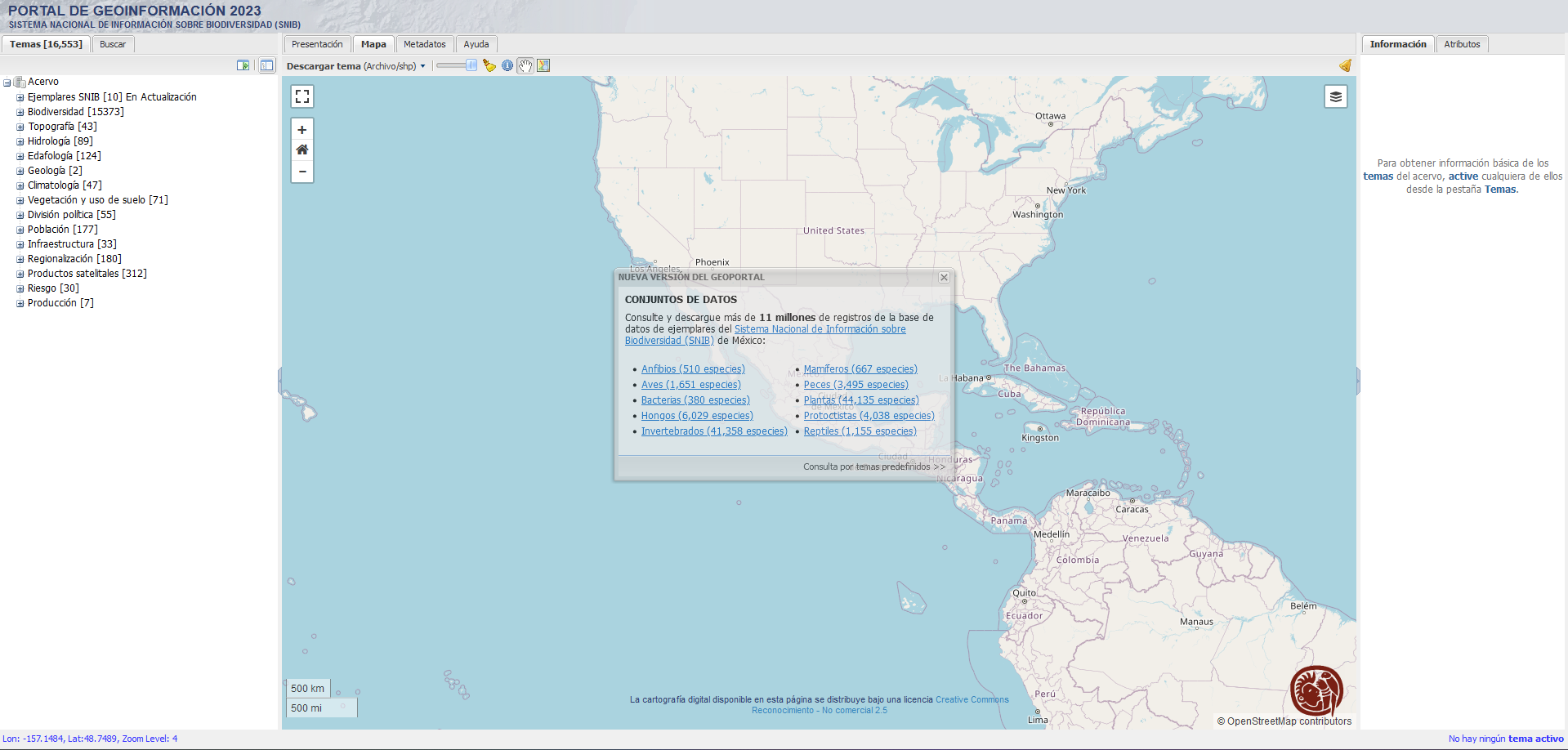
Task: Open the Ayuda tab
Action: 476,44
